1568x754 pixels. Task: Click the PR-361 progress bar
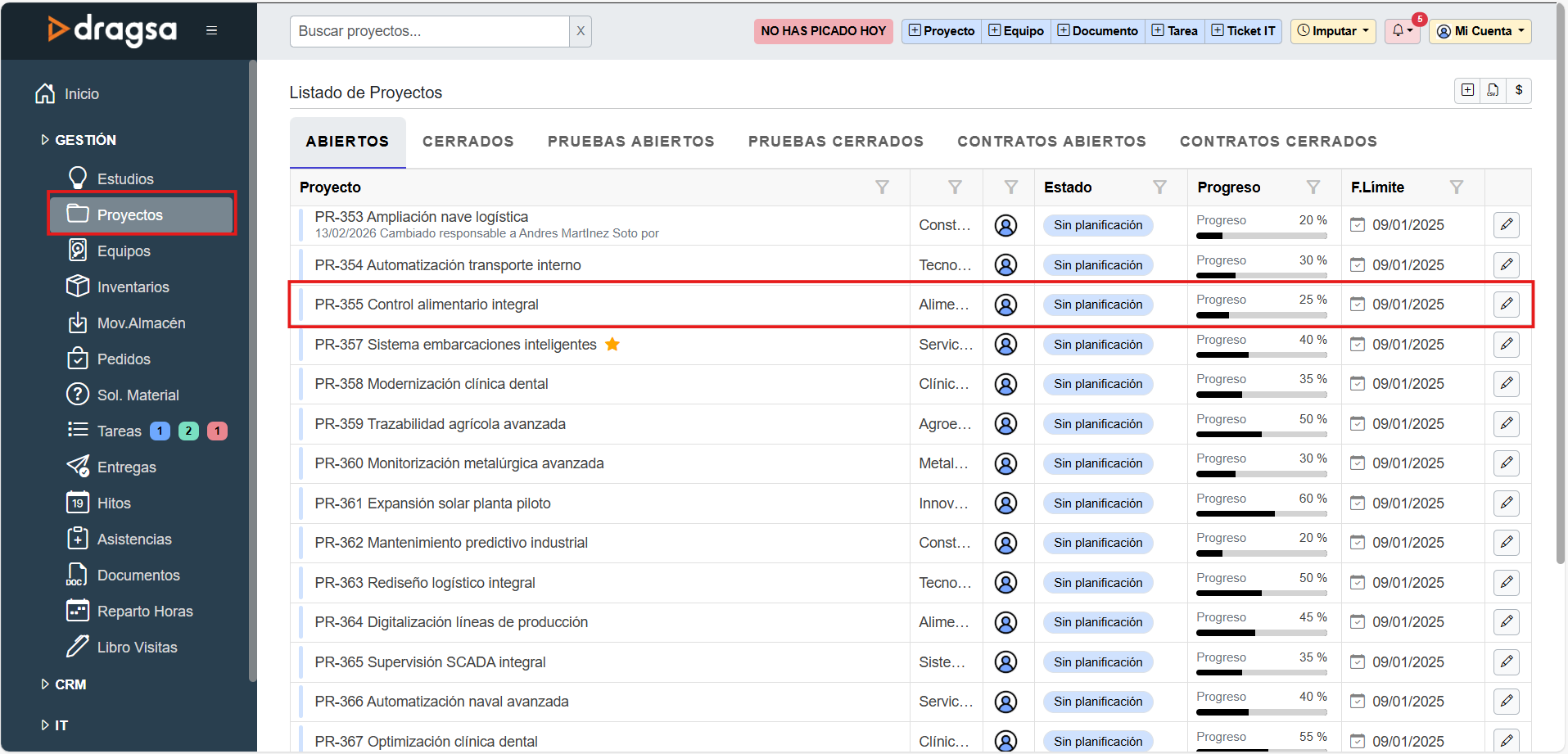point(1261,514)
